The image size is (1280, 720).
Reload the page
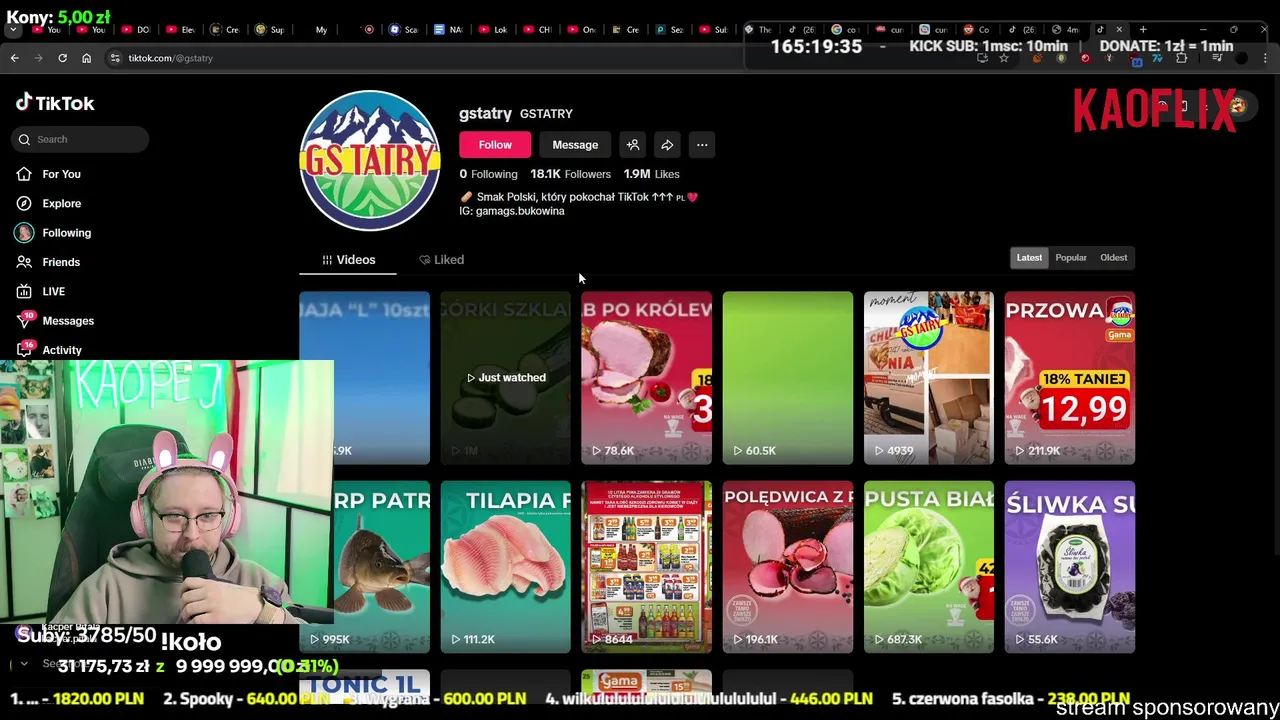62,58
